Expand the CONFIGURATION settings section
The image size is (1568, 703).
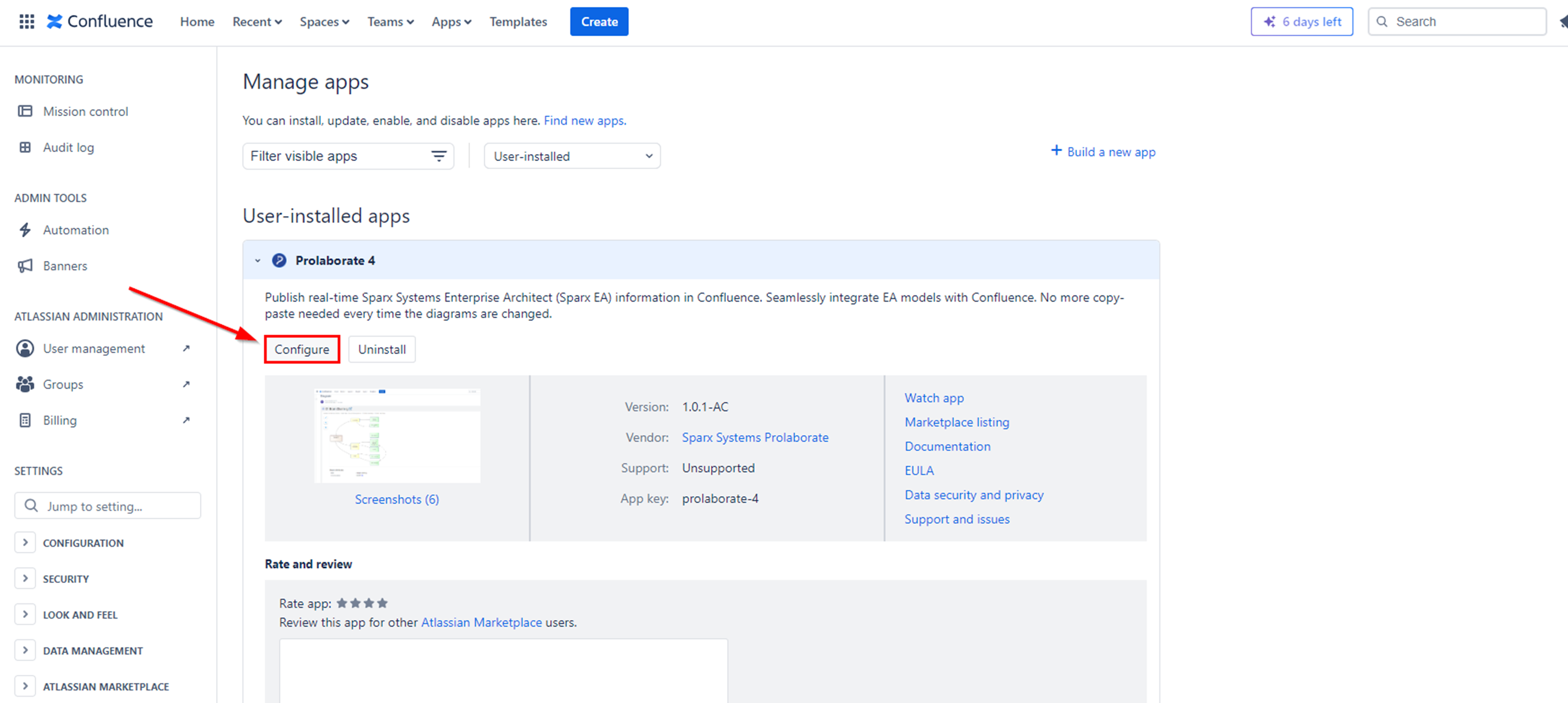pos(25,542)
